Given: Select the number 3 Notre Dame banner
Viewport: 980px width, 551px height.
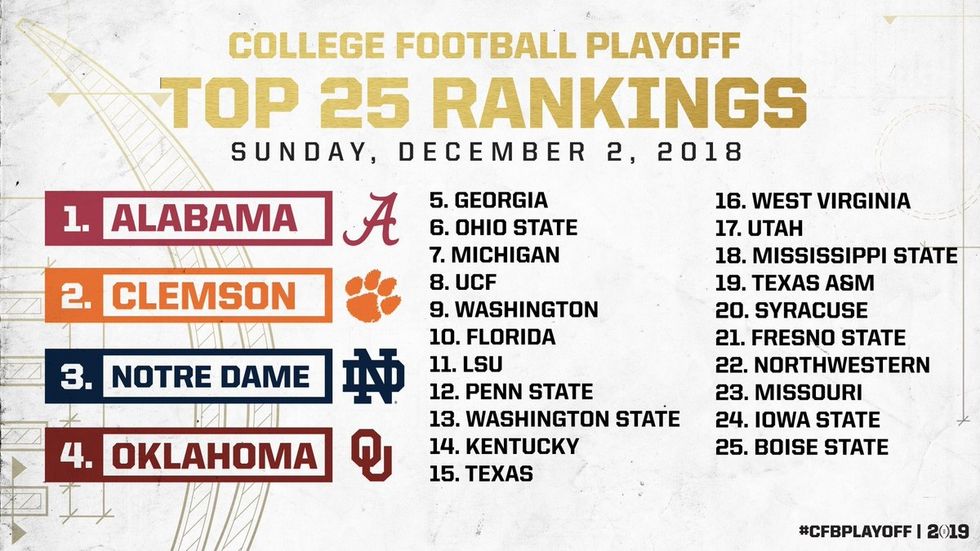Looking at the screenshot, I should 187,377.
